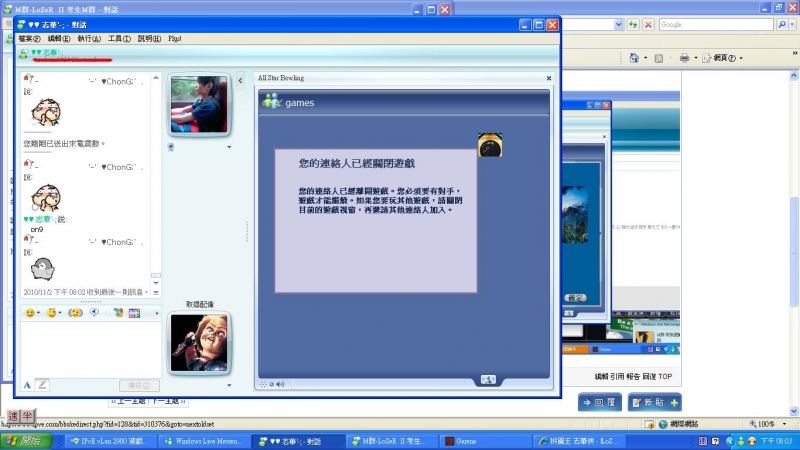Click the invite contact icon in games panel
This screenshot has width=800, height=450.
pyautogui.click(x=488, y=380)
